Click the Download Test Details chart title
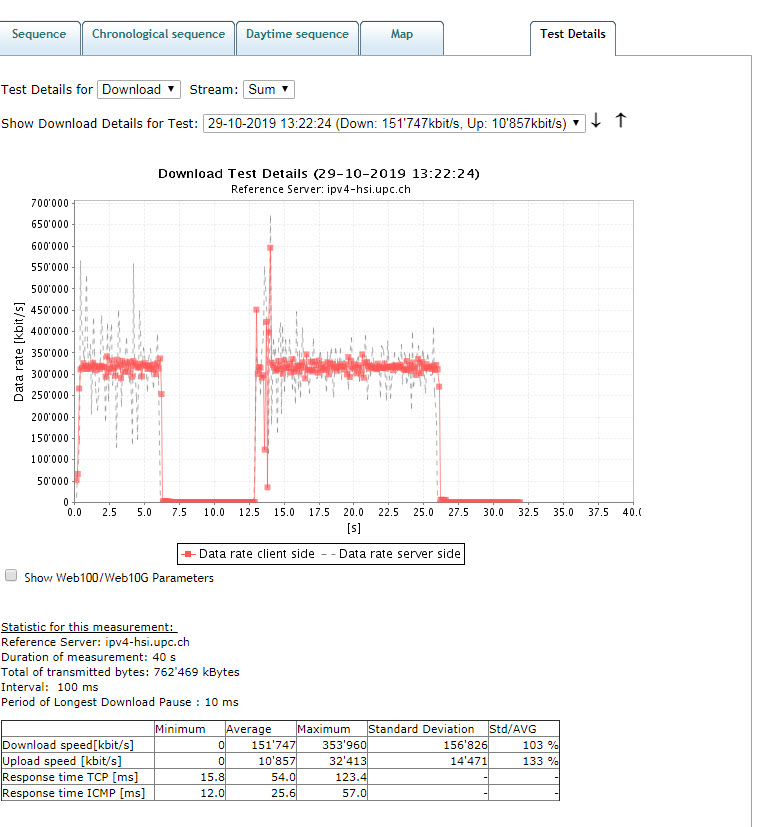Screen dimensions: 762x827 [x=319, y=174]
